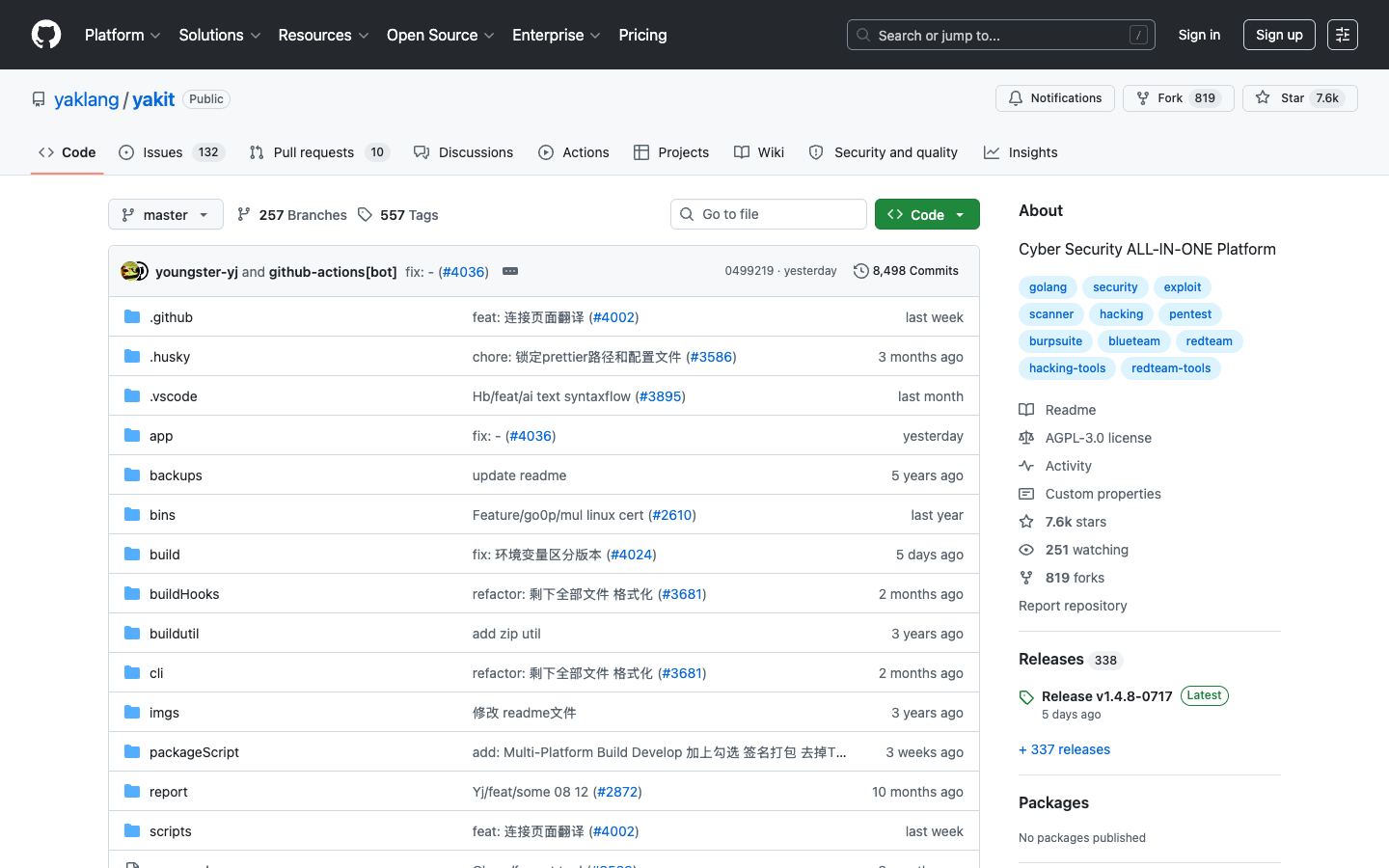Click the Sign up button
Image resolution: width=1389 pixels, height=868 pixels.
pyautogui.click(x=1279, y=35)
